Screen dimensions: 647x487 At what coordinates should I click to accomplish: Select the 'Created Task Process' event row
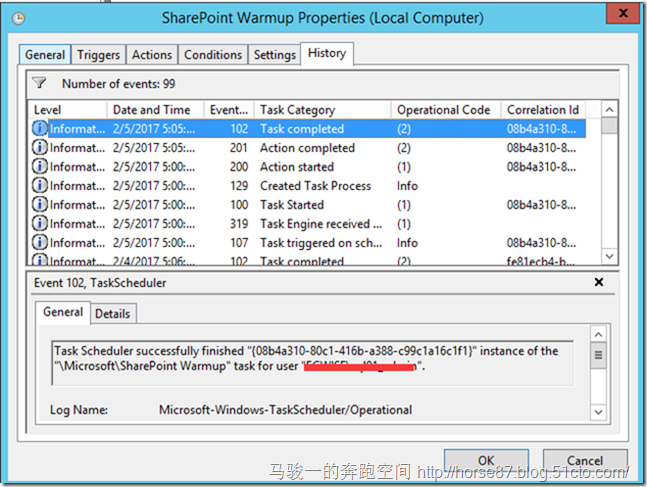(307, 185)
